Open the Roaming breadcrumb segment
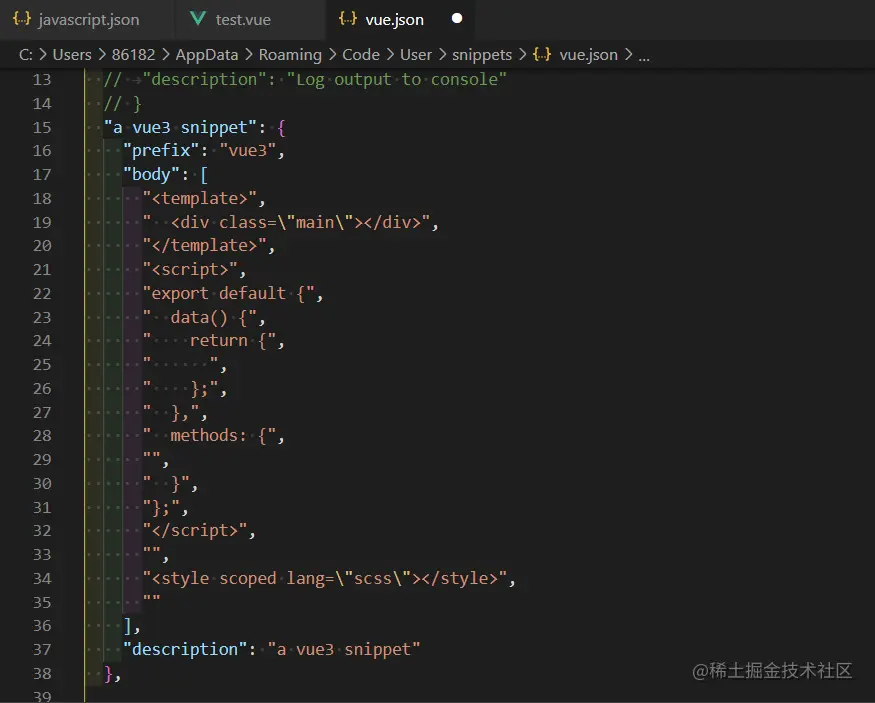 (x=290, y=55)
